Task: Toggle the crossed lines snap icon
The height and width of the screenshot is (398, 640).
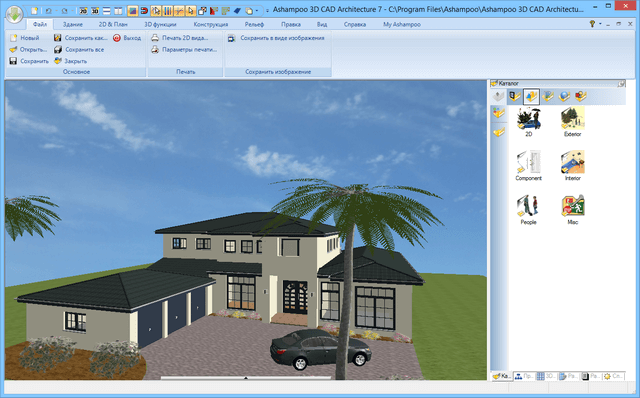Action: tap(179, 11)
